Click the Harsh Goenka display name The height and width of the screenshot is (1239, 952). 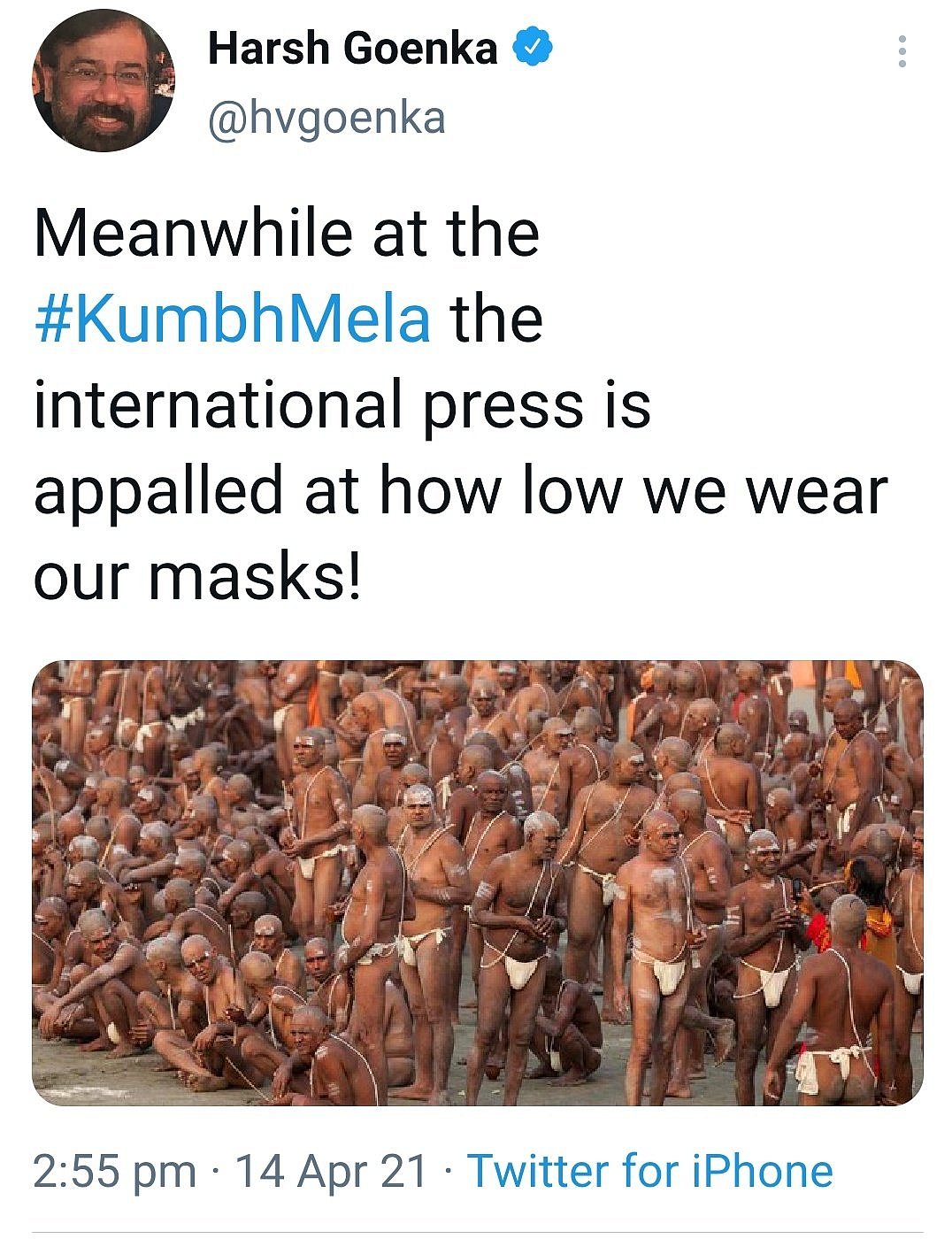point(352,48)
